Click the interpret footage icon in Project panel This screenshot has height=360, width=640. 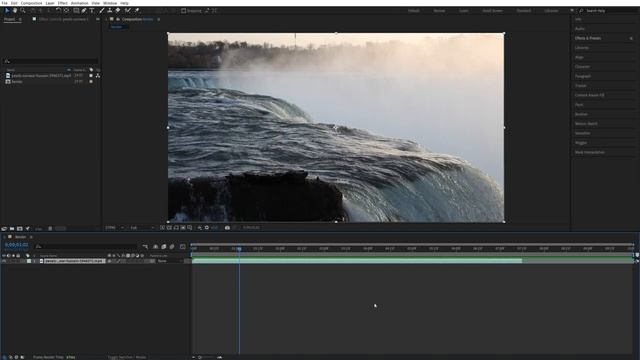(x=4, y=229)
